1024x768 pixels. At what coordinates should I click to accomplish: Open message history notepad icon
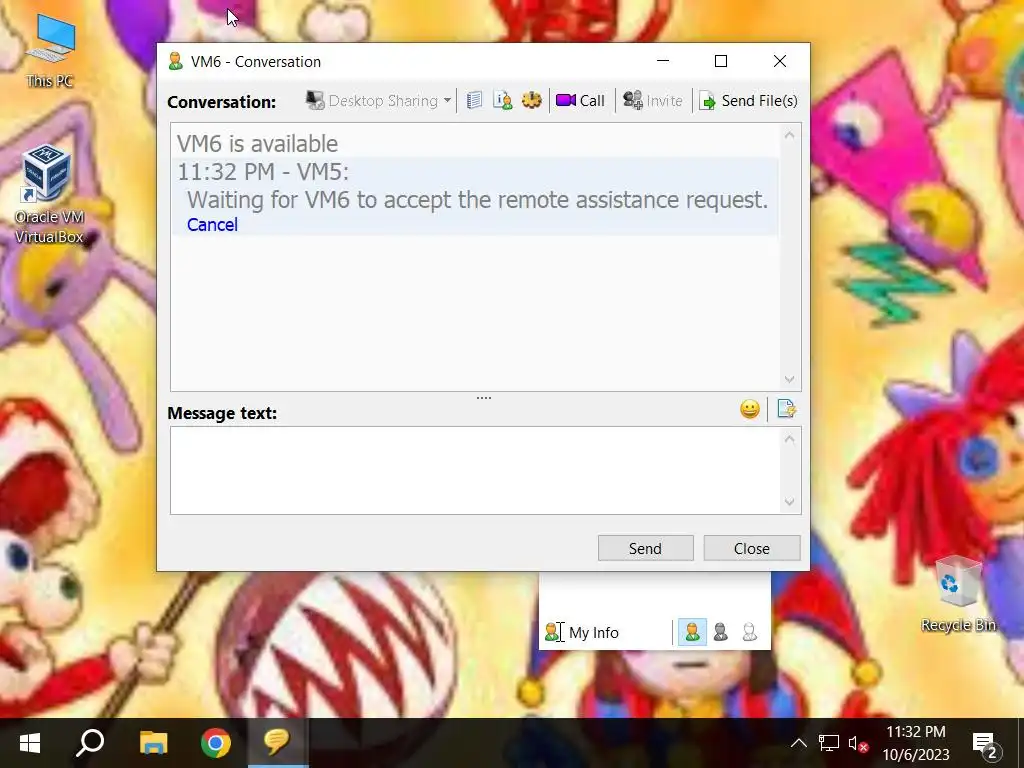coord(475,101)
